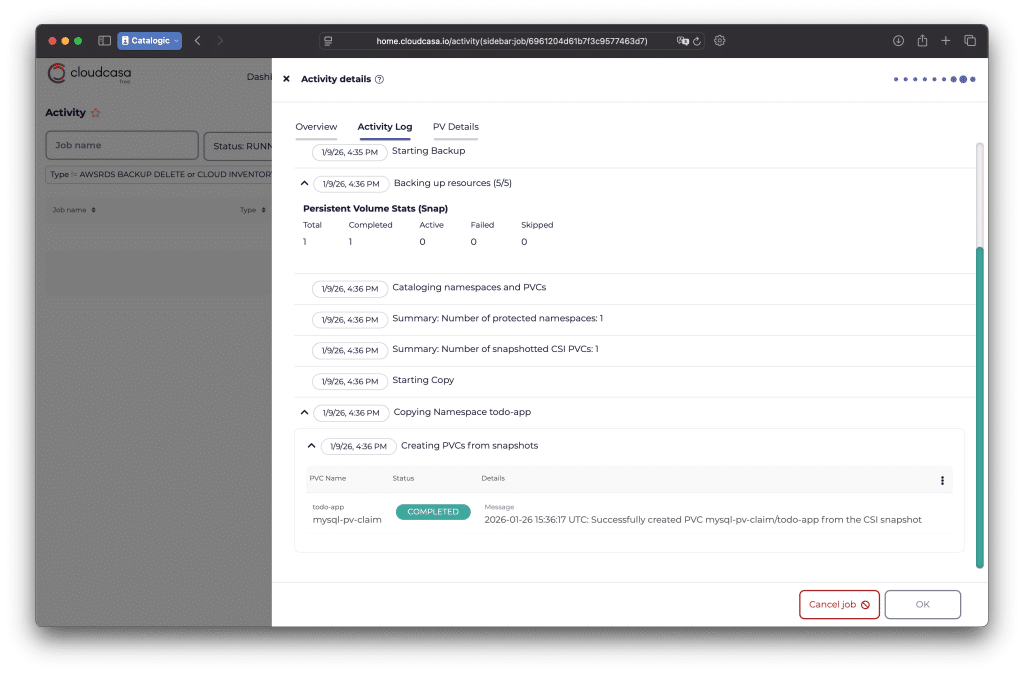Collapse Copying Namespace todo-app entry
Viewport: 1024px width, 674px height.
point(304,412)
